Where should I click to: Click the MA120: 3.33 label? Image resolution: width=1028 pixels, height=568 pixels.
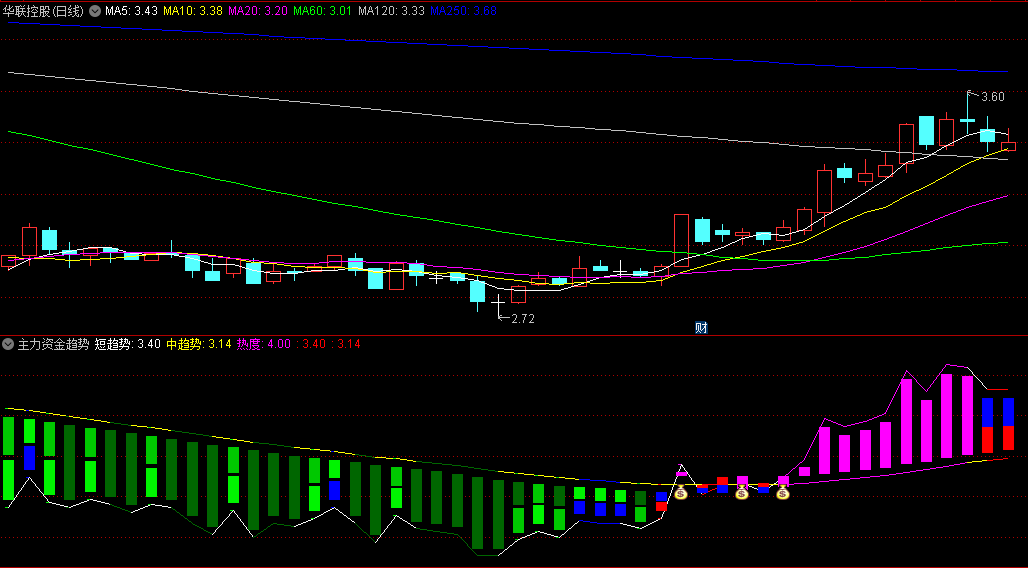[x=391, y=10]
